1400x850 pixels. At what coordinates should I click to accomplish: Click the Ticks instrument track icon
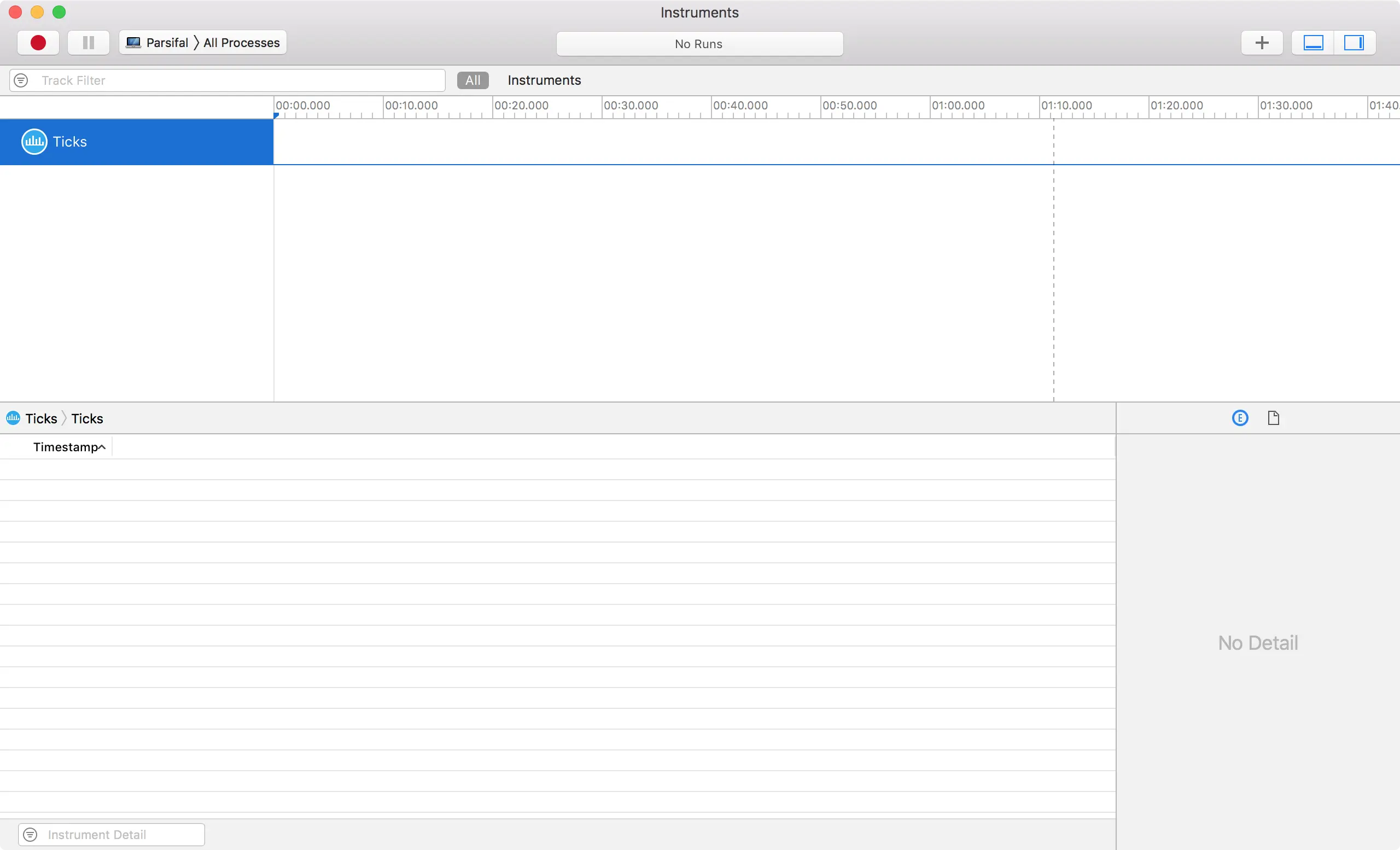coord(34,142)
